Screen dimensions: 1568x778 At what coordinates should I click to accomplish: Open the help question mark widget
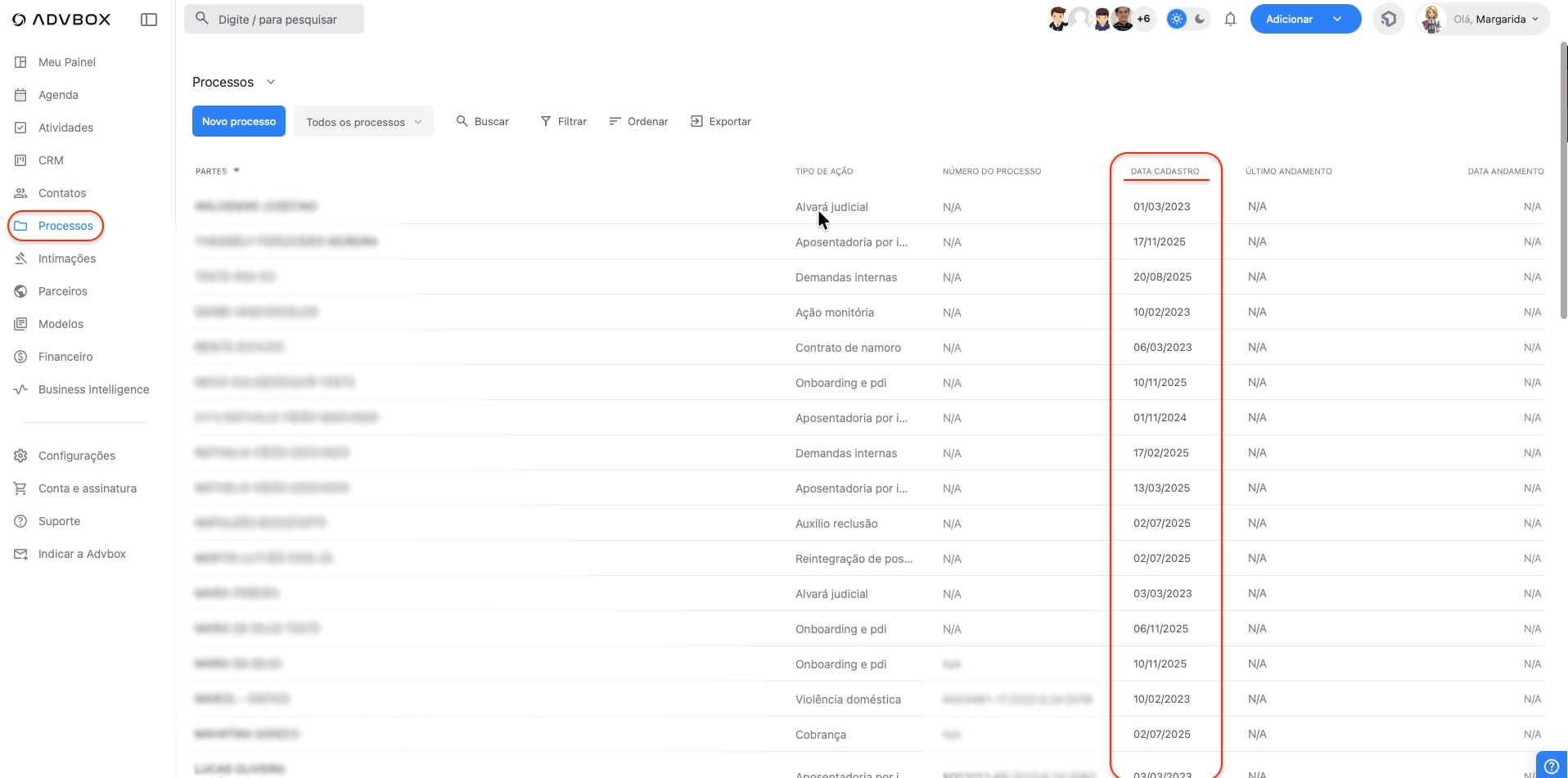tap(1551, 766)
